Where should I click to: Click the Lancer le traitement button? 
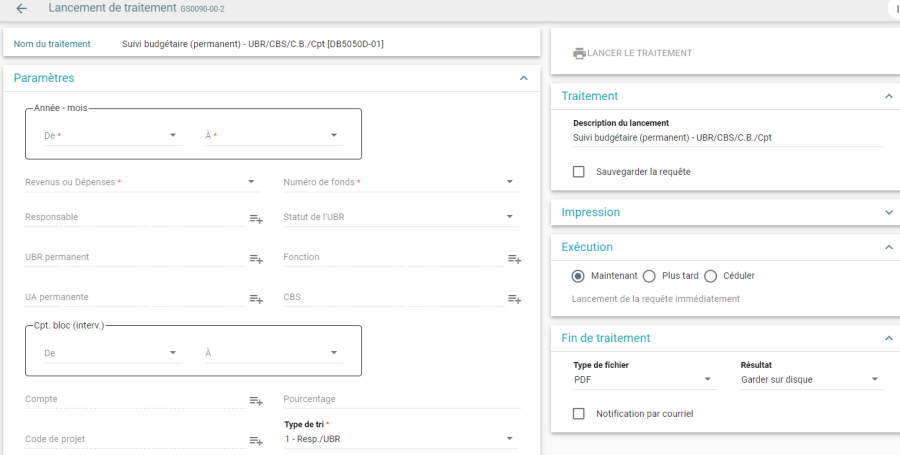633,53
